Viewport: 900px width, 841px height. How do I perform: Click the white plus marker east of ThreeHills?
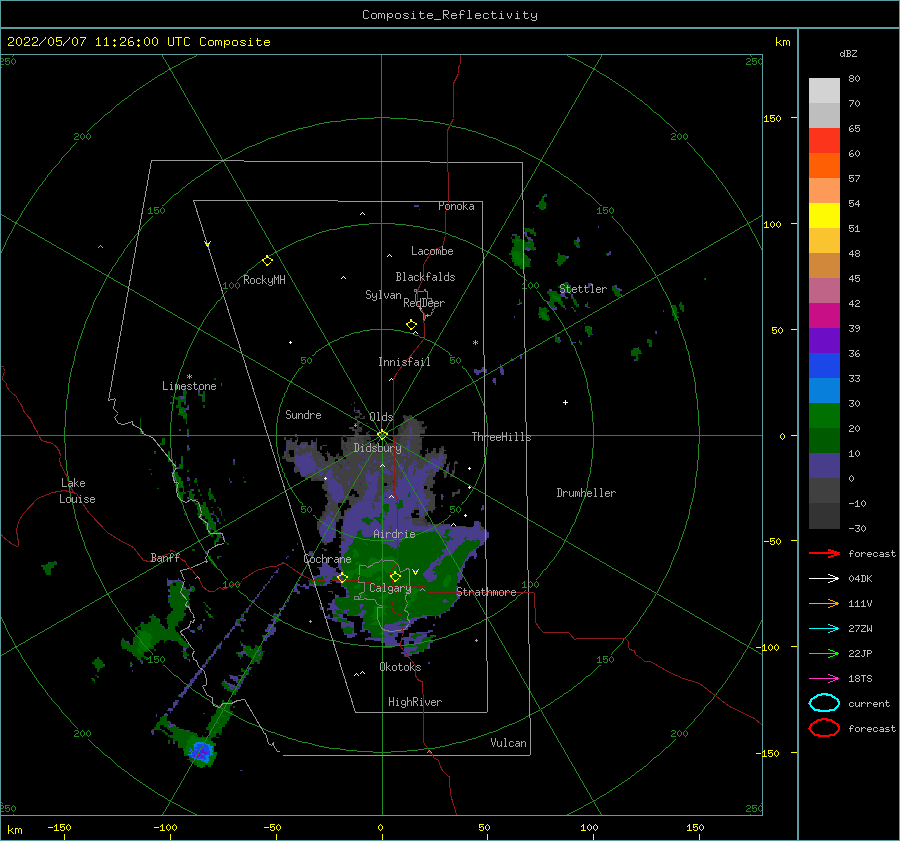click(x=565, y=402)
